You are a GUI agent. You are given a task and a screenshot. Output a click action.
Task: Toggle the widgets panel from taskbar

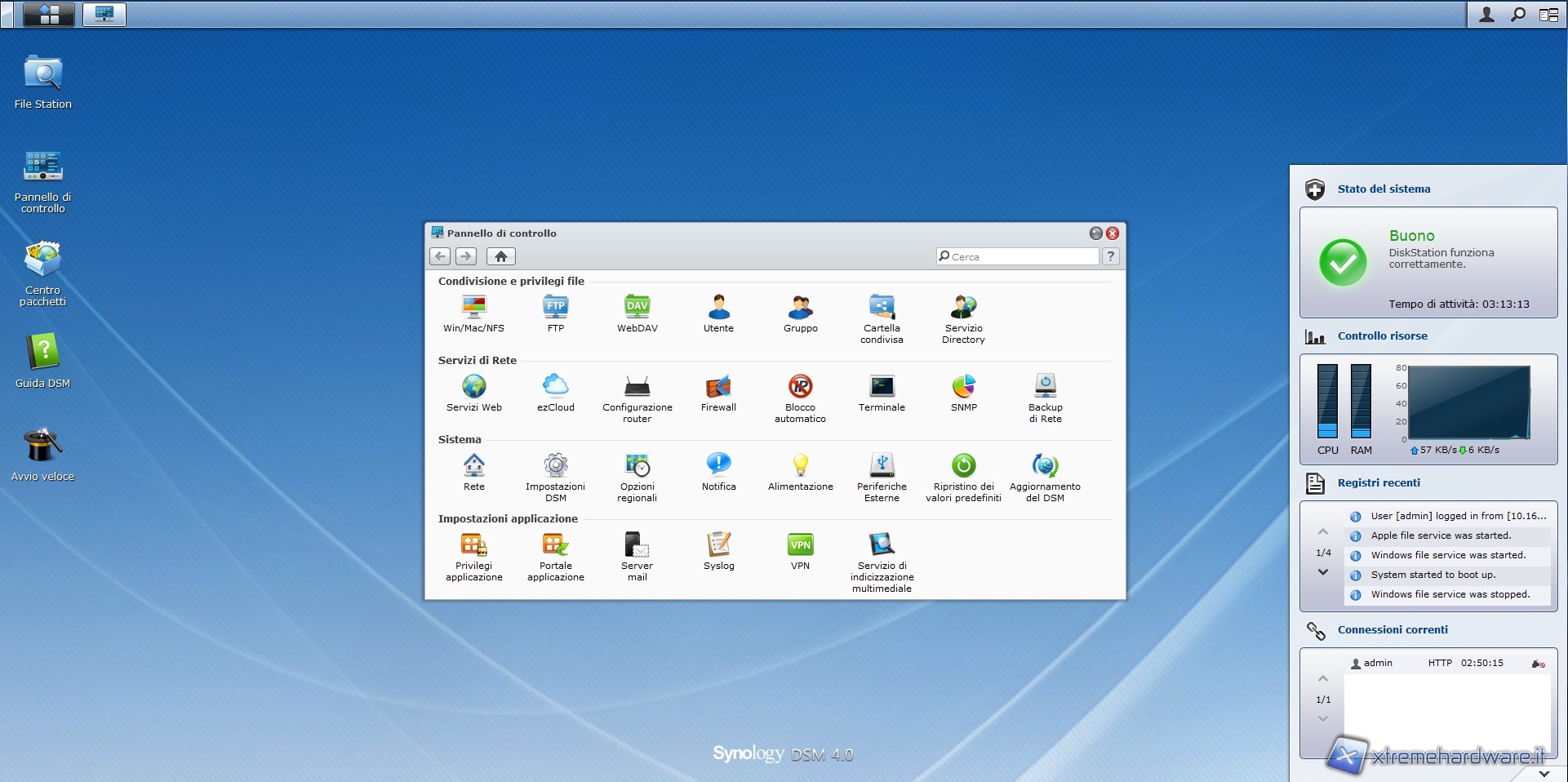coord(1548,15)
